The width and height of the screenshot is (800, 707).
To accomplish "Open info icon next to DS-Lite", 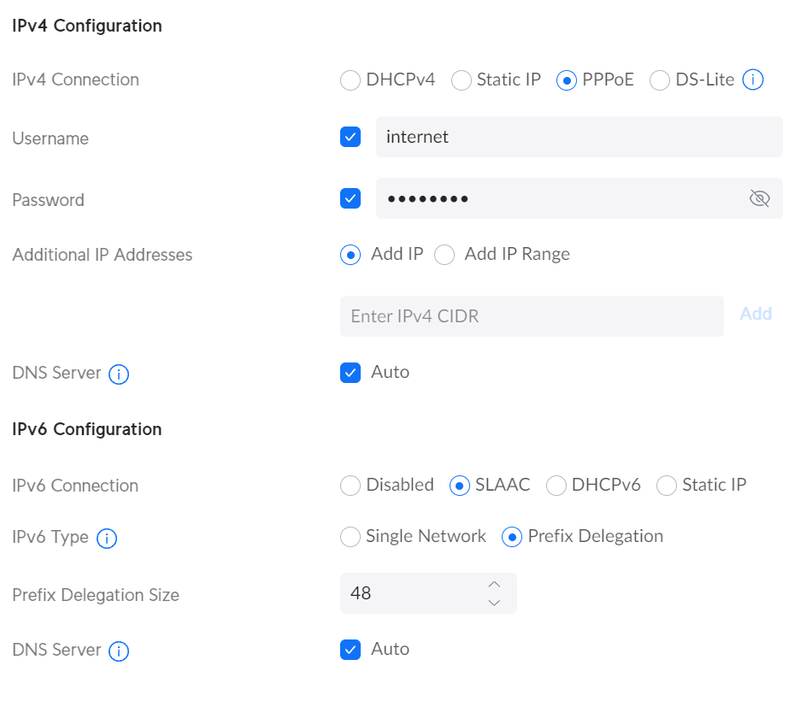I will pos(753,80).
